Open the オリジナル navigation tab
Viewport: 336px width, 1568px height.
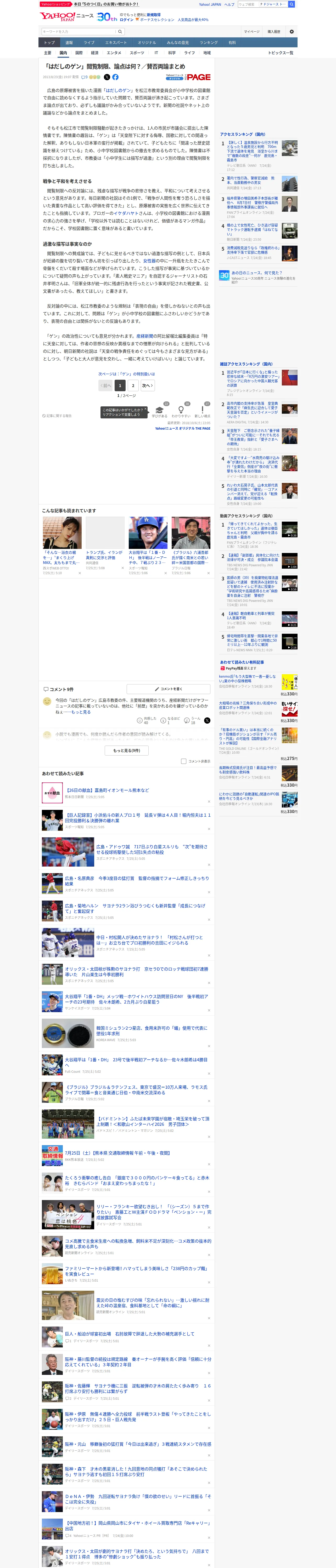(x=147, y=43)
